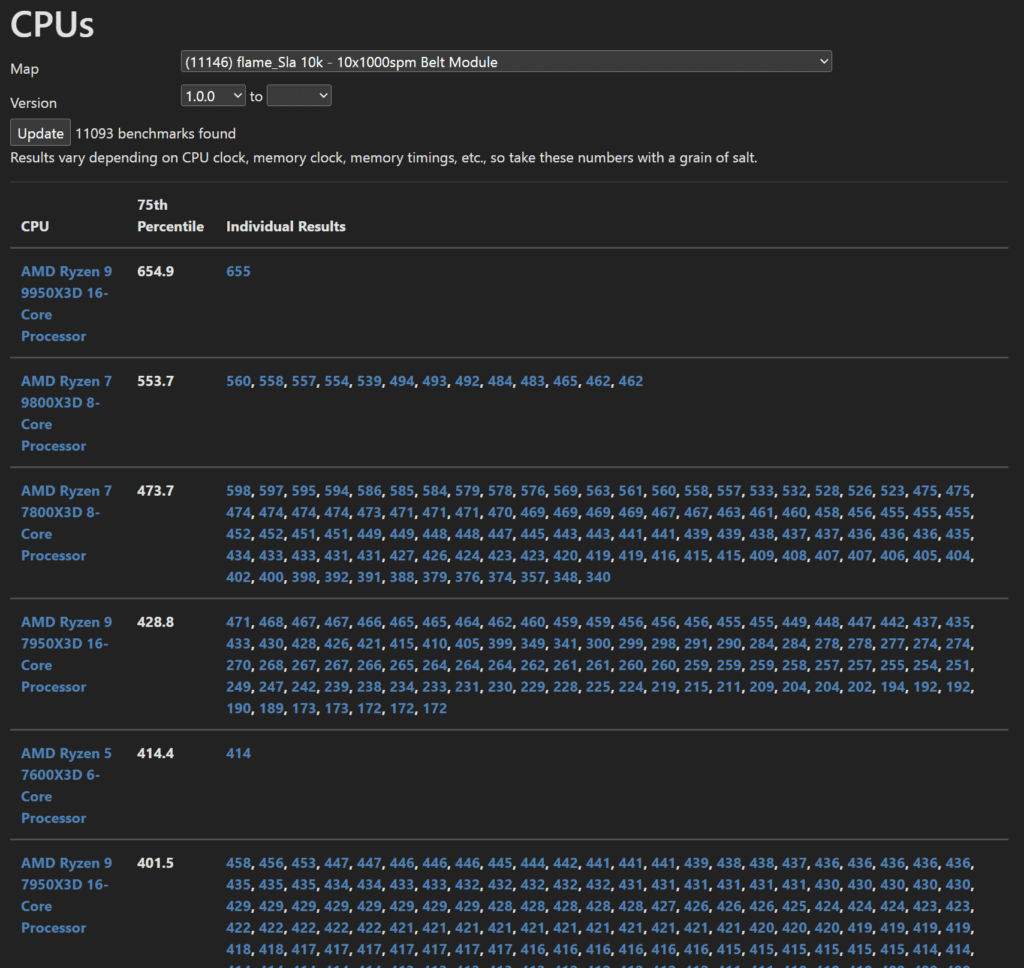Click the Version field label
Screen dimensions: 1024x968
[x=33, y=103]
